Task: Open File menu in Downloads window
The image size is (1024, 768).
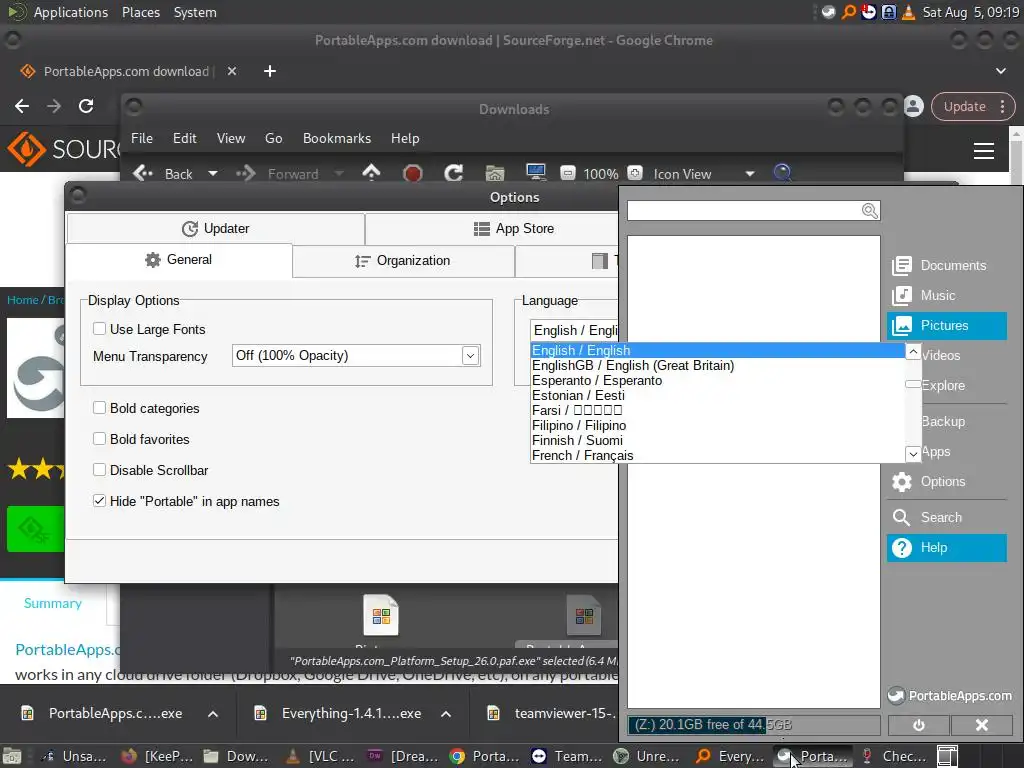Action: pyautogui.click(x=142, y=138)
